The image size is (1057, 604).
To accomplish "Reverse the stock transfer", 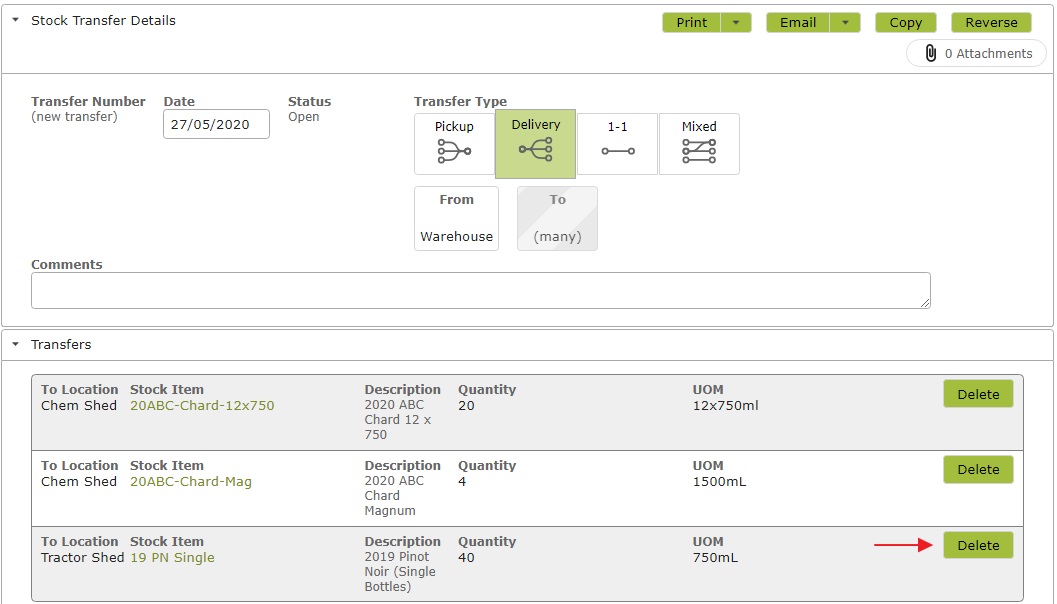I will tap(991, 22).
